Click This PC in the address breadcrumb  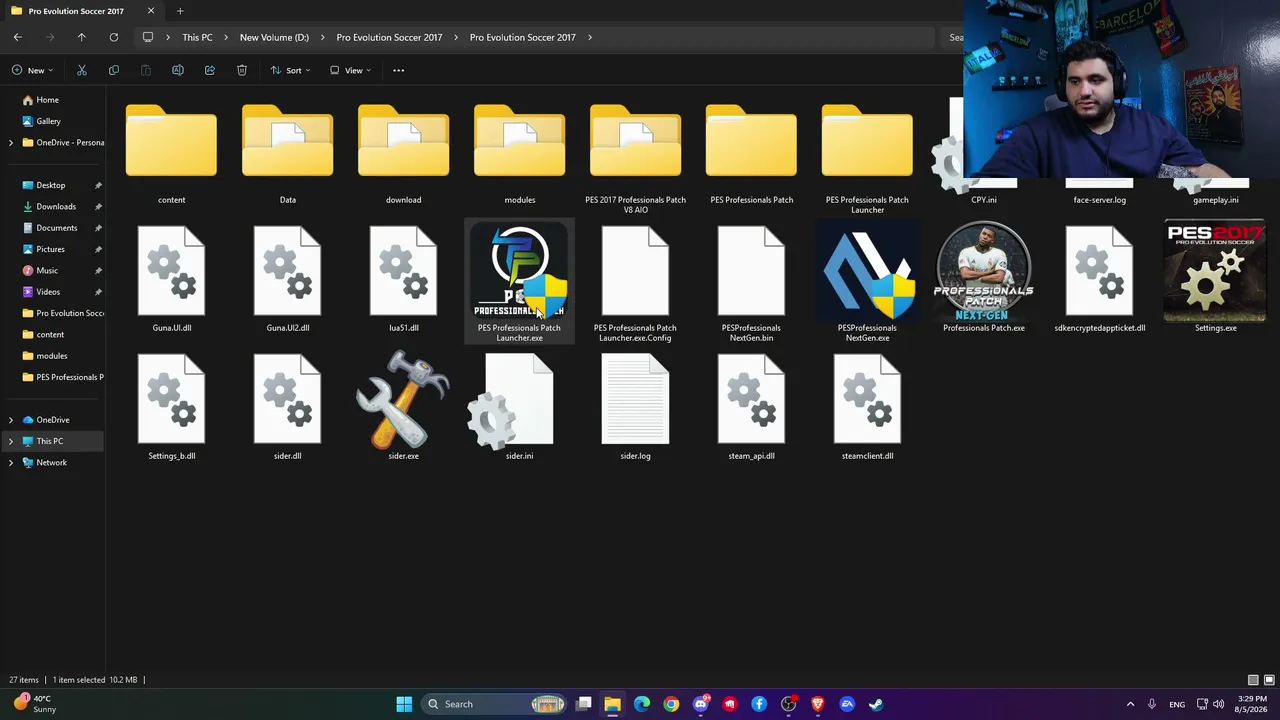point(197,37)
